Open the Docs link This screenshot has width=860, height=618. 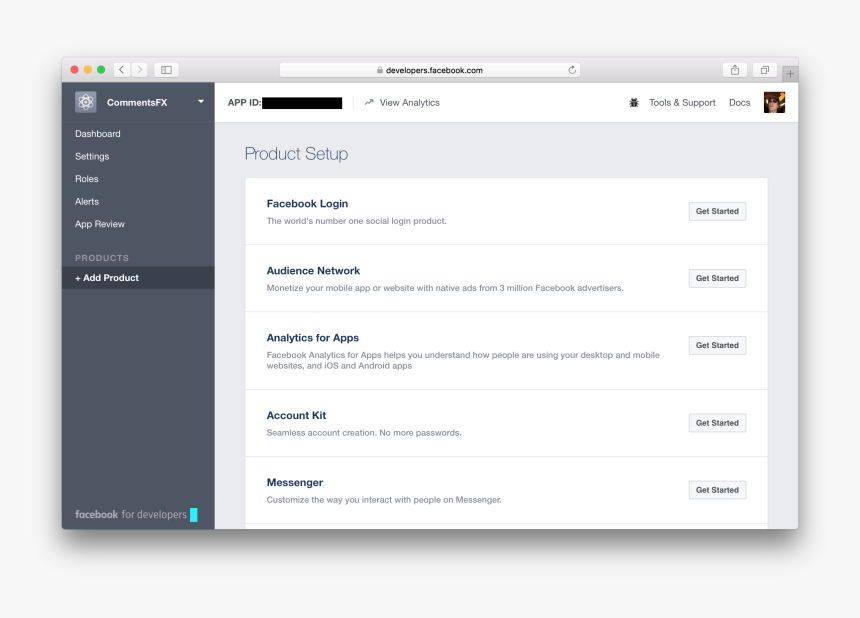(739, 103)
